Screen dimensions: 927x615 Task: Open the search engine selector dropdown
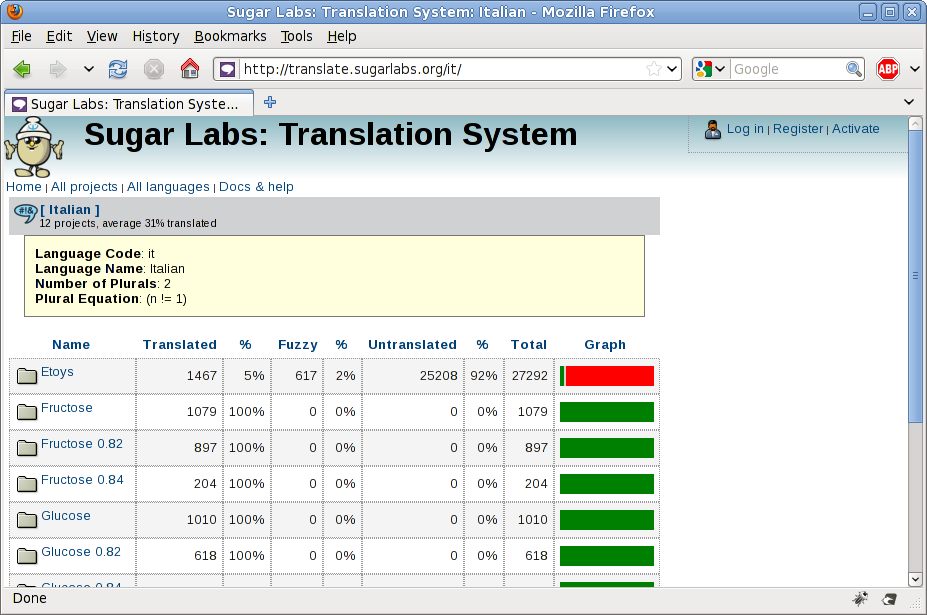pyautogui.click(x=711, y=69)
